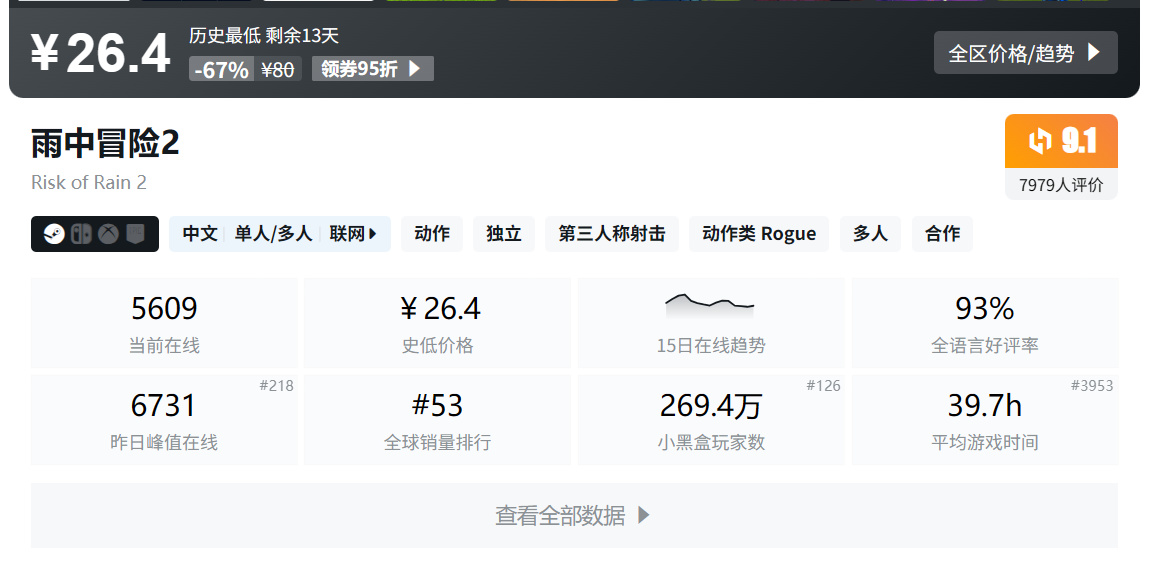The width and height of the screenshot is (1149, 569).
Task: Select the 第三人称射击 genre tag
Action: tap(611, 234)
